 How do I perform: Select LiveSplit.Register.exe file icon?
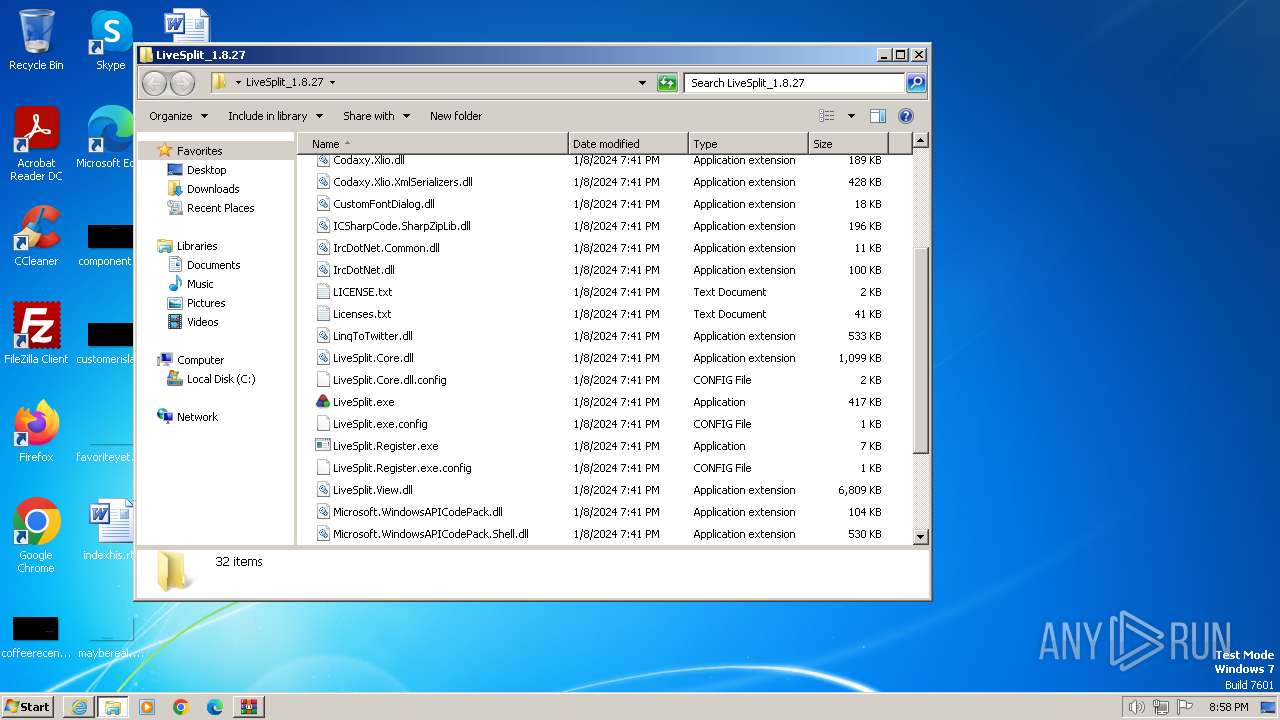(x=323, y=446)
